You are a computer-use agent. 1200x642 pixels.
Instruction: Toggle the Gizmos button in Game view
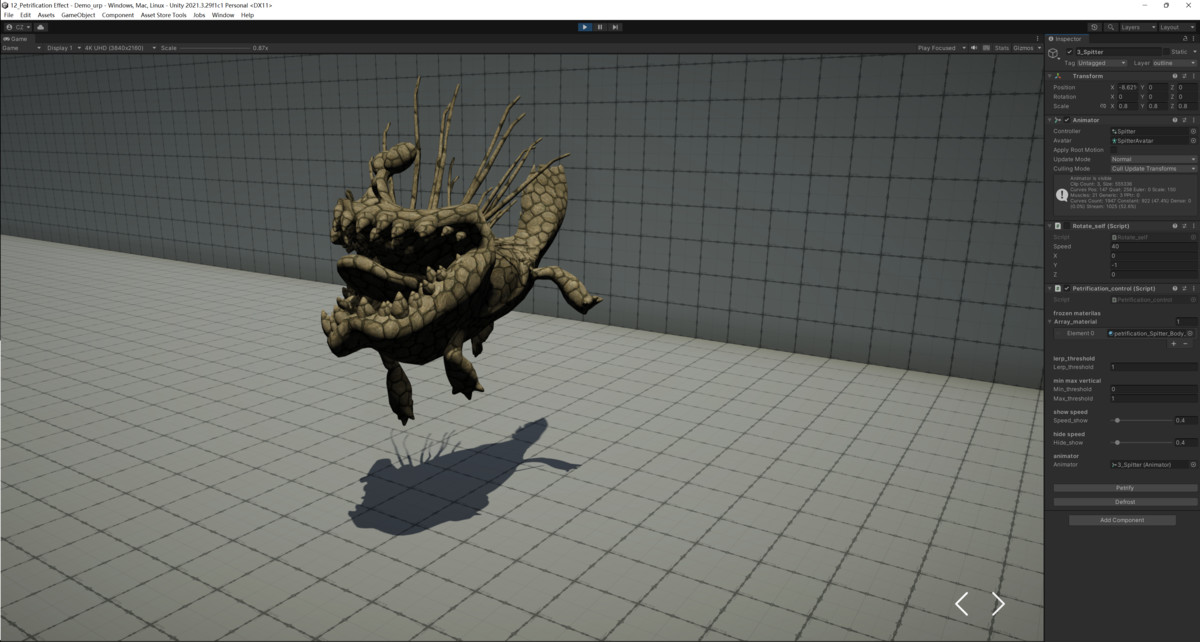click(1022, 47)
